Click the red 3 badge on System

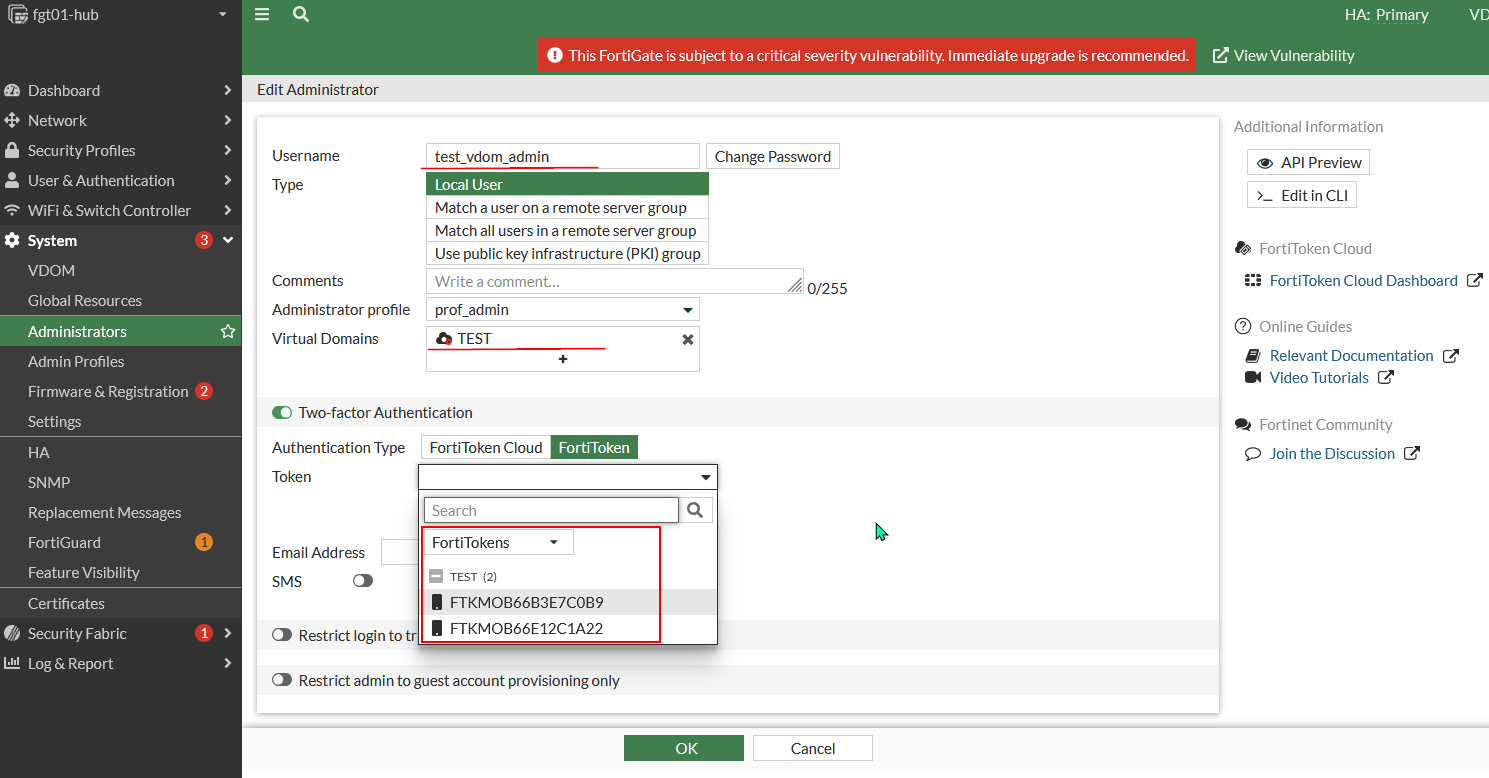click(204, 240)
